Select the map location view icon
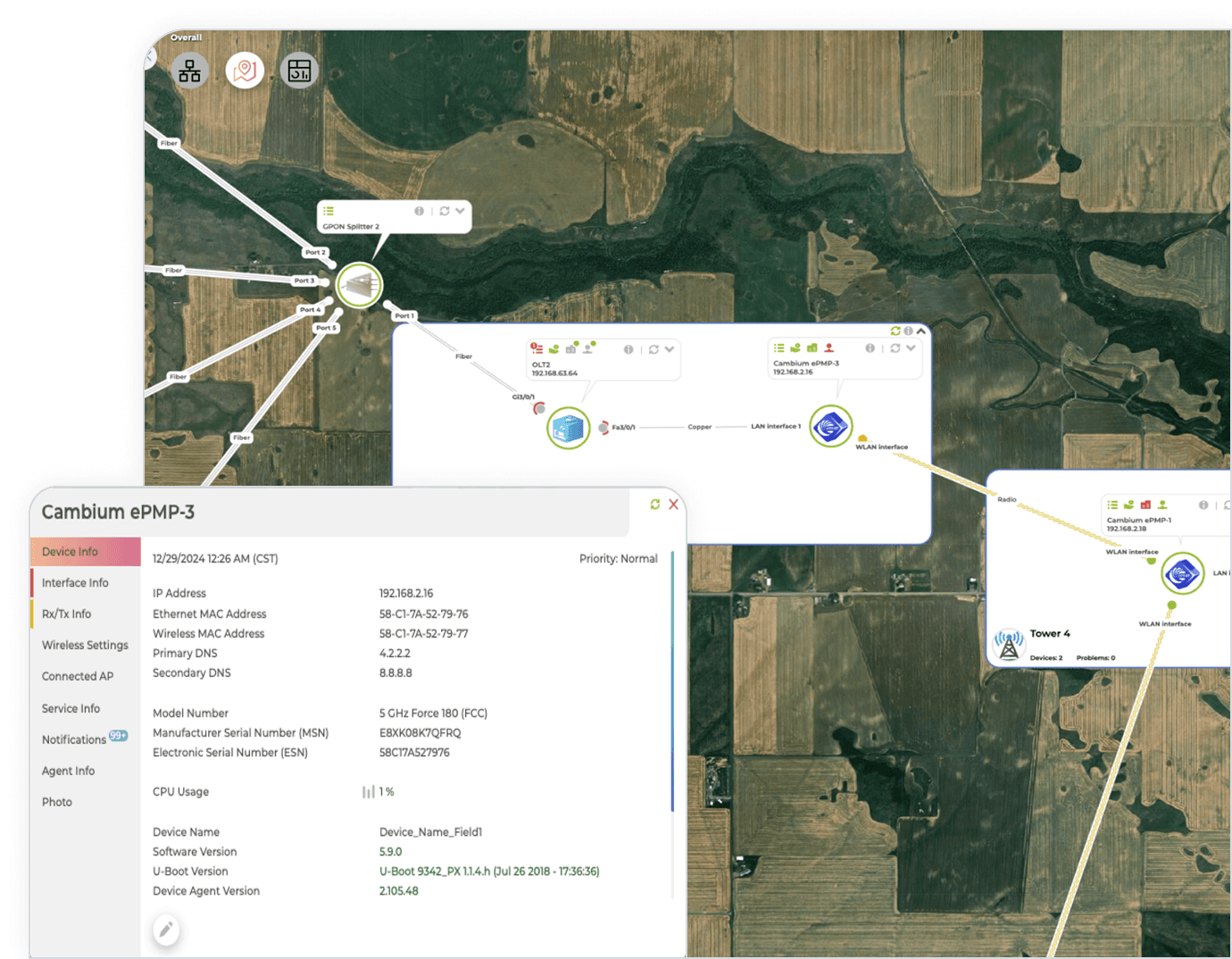 pos(245,71)
